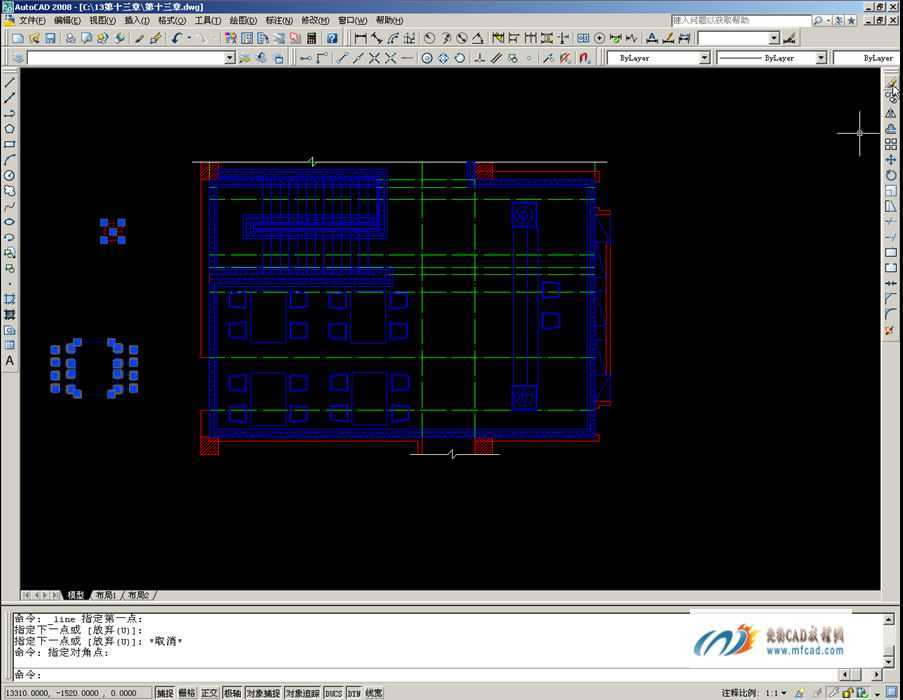The width and height of the screenshot is (903, 700).
Task: Open the ByLayer linetype dropdown
Action: (821, 58)
